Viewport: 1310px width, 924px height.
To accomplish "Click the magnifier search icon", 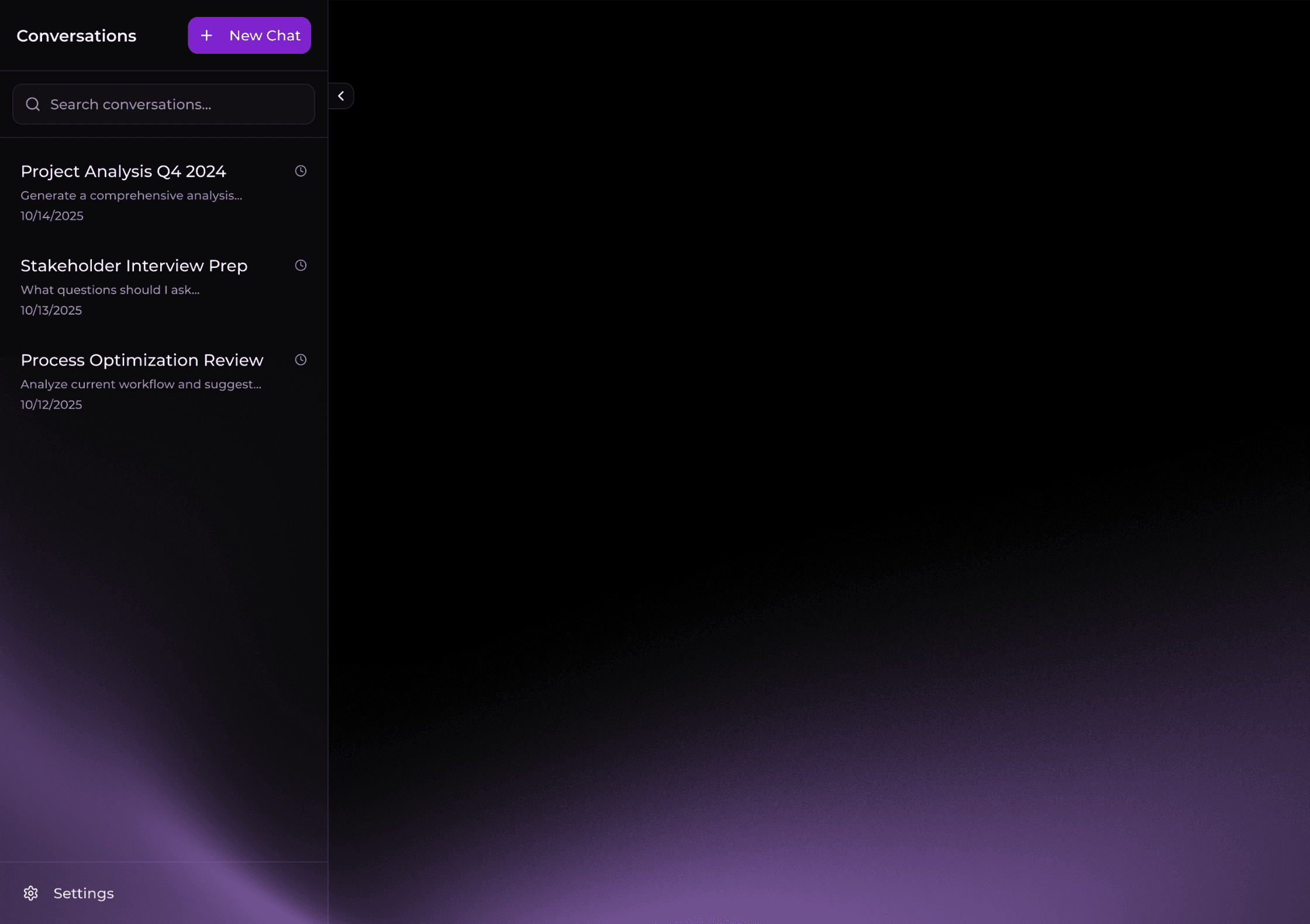I will (x=33, y=104).
